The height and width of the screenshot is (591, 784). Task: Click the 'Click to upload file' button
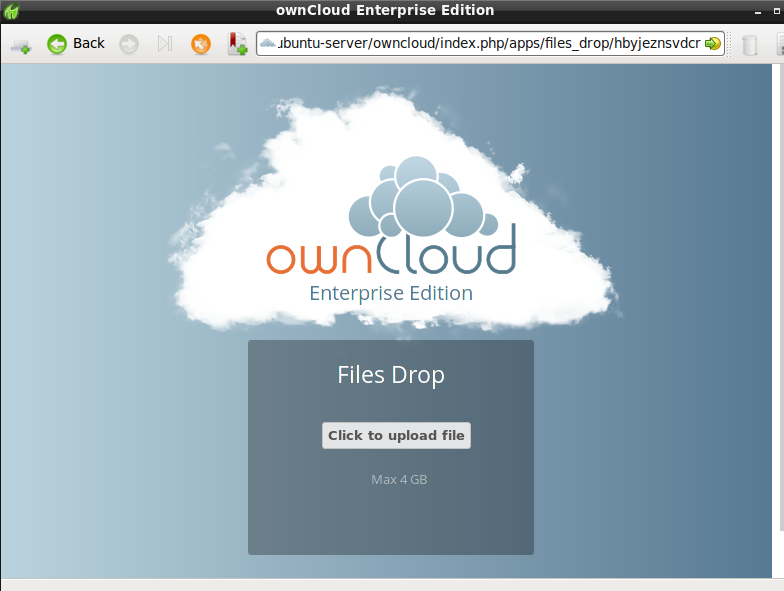click(x=396, y=436)
